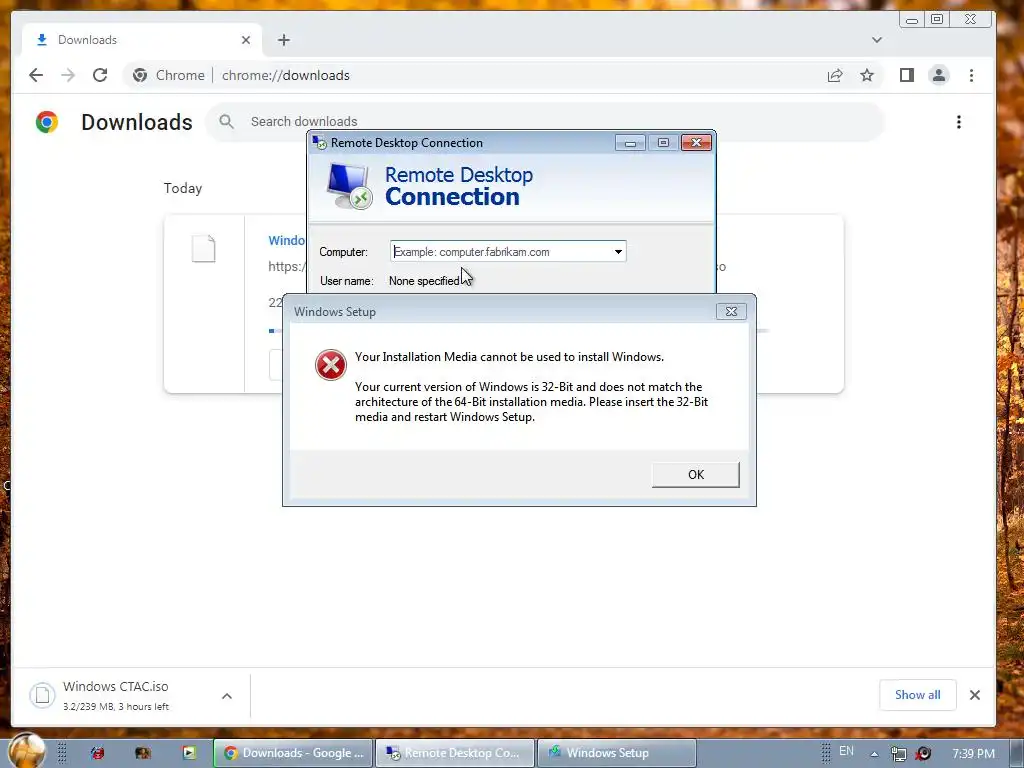Open the Chrome profile avatar
Image resolution: width=1024 pixels, height=768 pixels.
click(938, 75)
